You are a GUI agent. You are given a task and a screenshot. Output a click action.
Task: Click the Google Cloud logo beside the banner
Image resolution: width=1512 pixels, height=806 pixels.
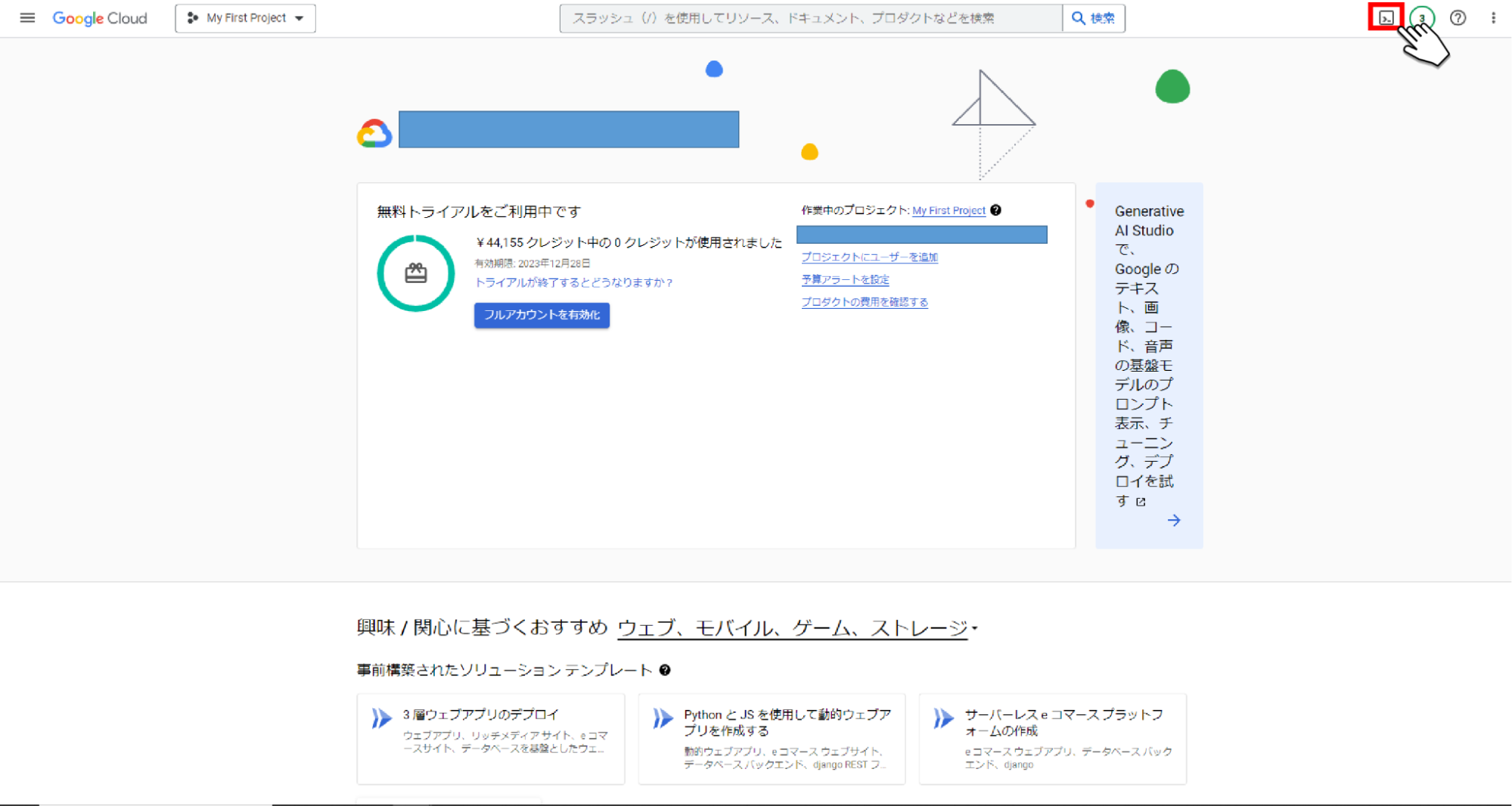[x=374, y=133]
